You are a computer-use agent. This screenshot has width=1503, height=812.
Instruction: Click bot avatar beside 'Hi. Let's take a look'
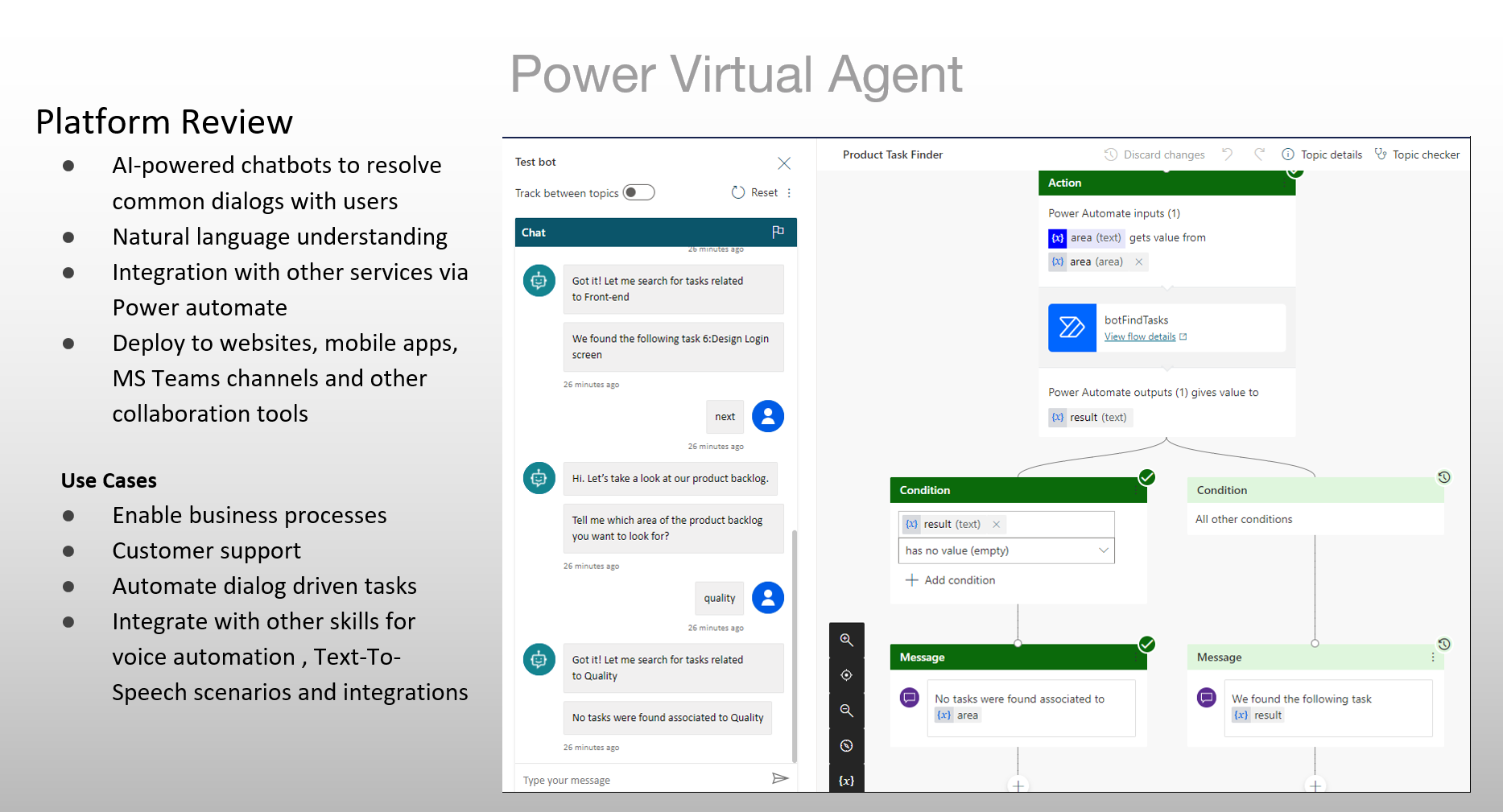coord(539,478)
